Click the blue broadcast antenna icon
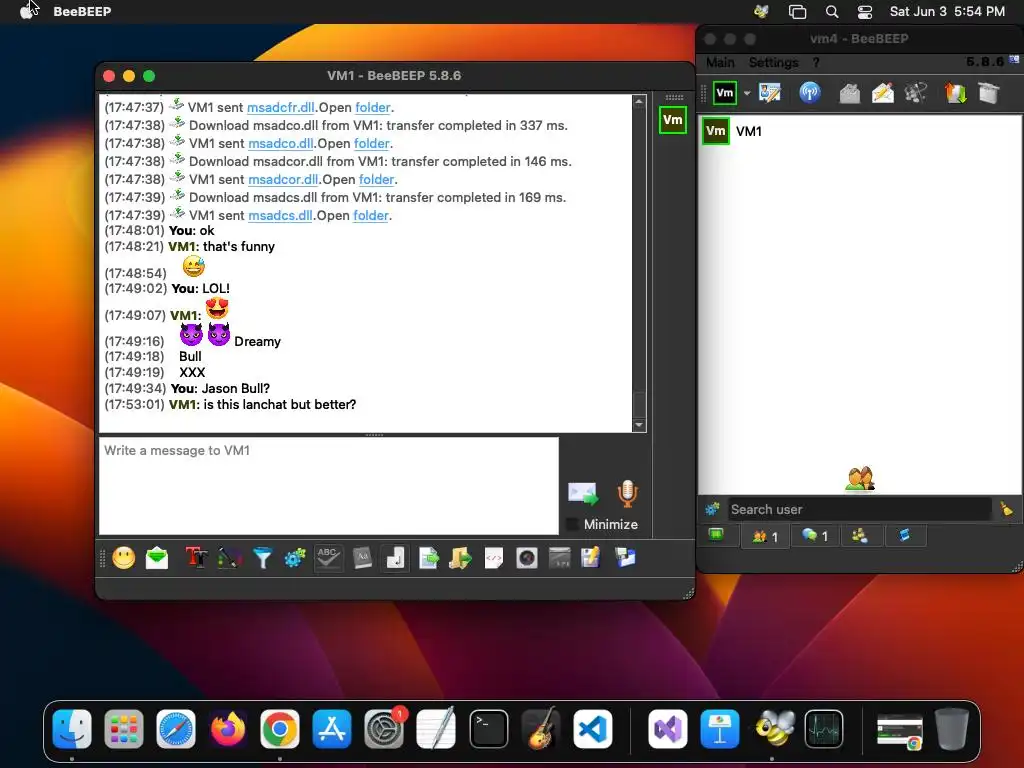1024x768 pixels. (x=810, y=93)
